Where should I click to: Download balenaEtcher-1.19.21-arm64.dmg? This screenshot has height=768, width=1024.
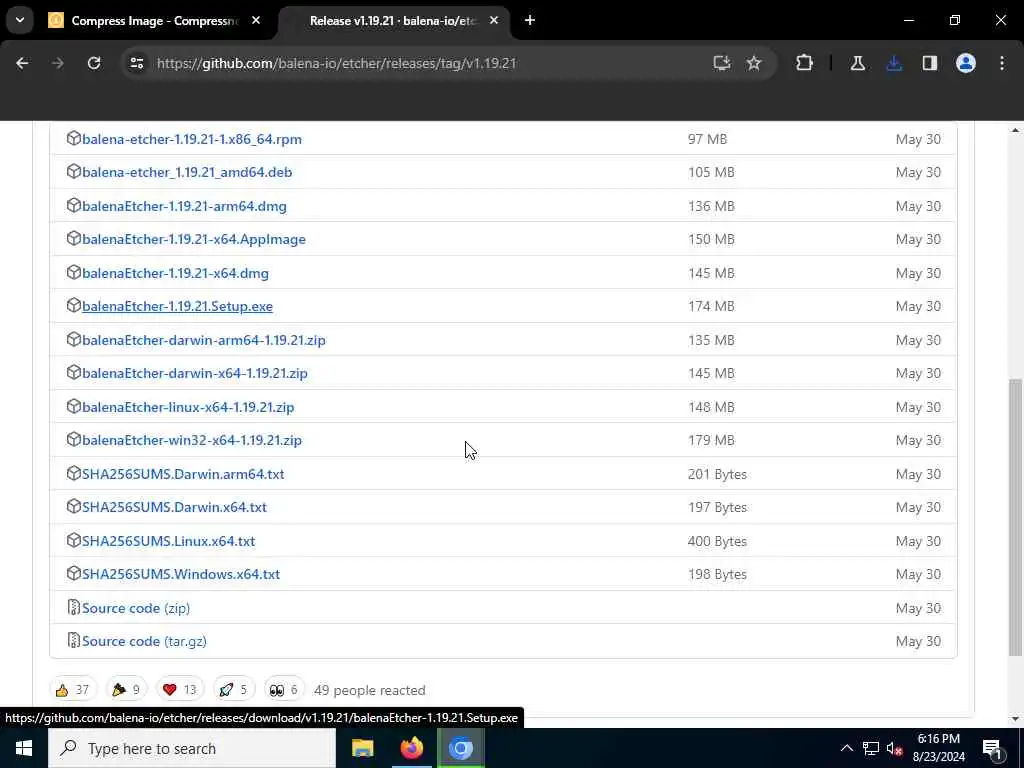click(x=184, y=206)
